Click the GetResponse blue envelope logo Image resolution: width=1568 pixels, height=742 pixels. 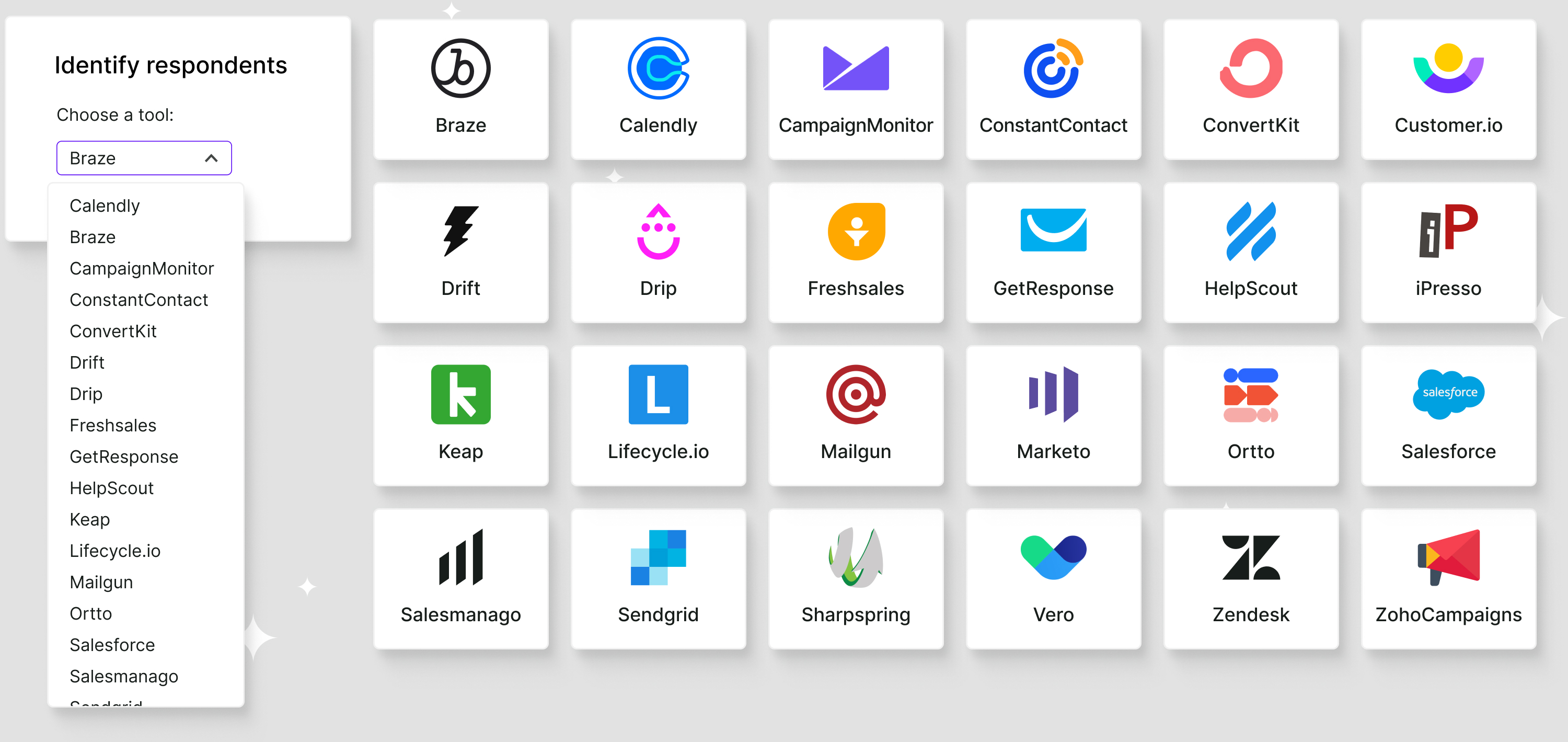click(x=1053, y=230)
